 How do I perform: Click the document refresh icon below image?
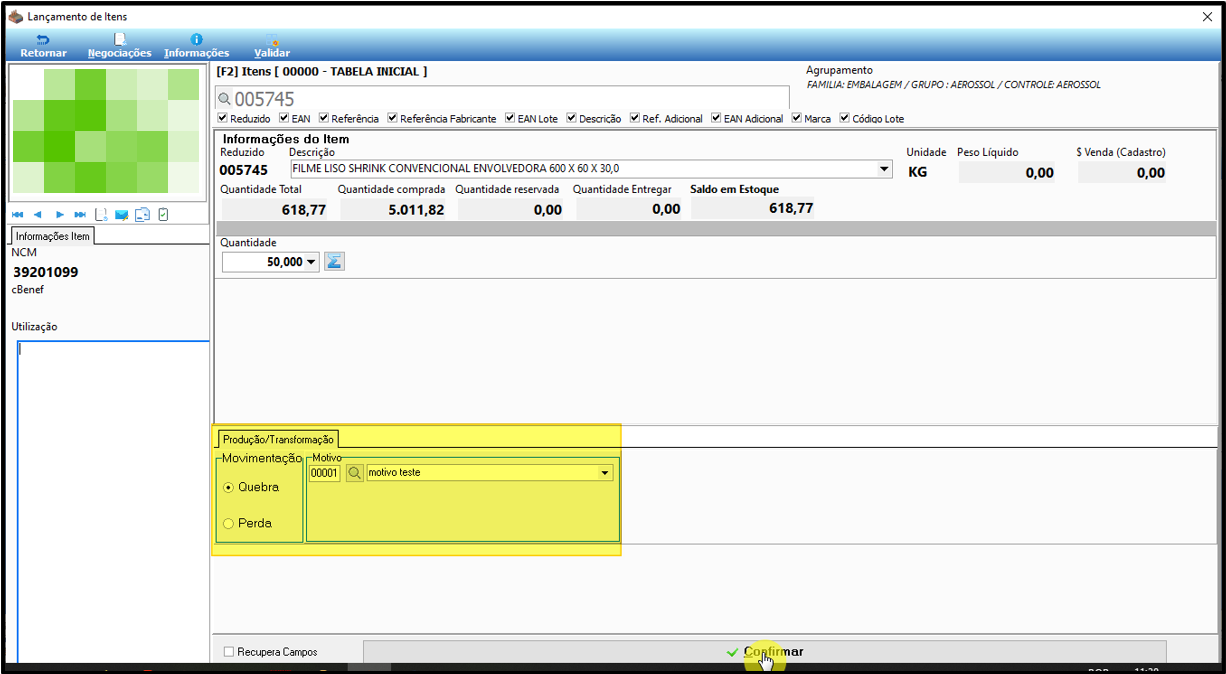(101, 214)
